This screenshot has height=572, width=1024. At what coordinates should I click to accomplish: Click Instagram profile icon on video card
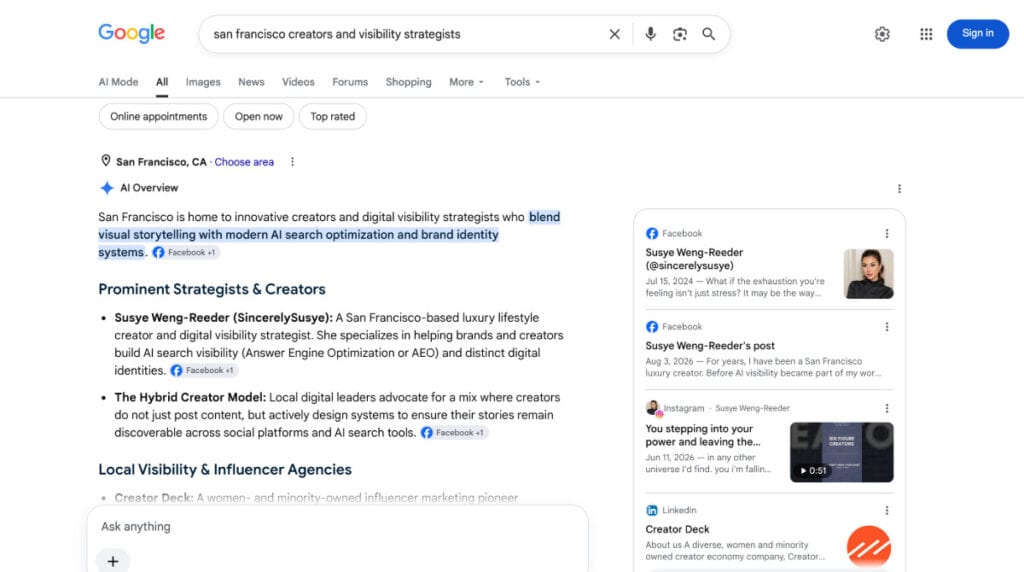tap(652, 408)
